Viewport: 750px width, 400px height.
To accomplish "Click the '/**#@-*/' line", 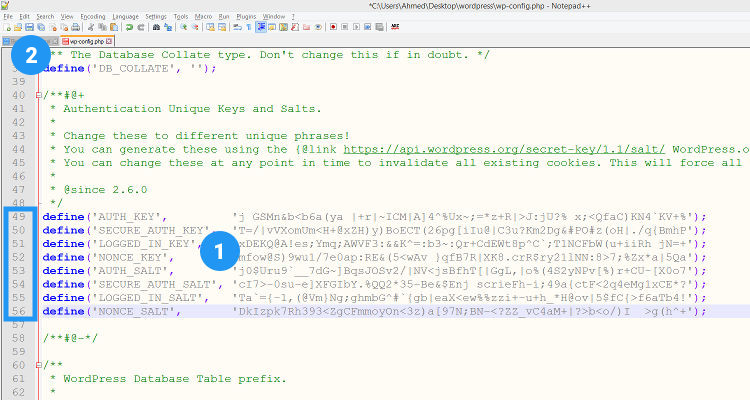I will click(x=70, y=338).
